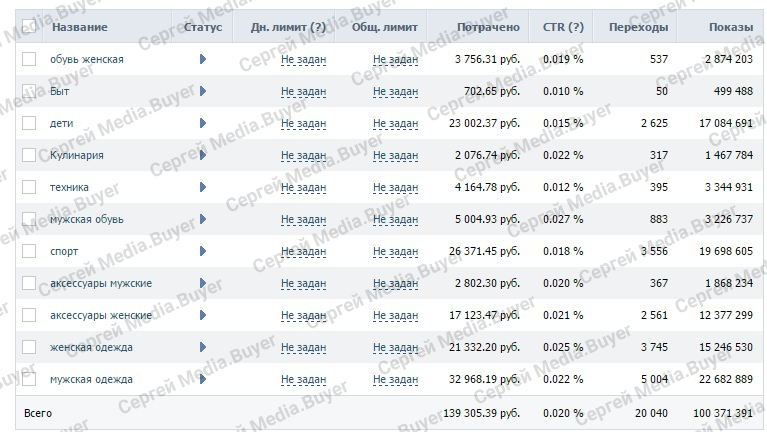Sort by CTR column header
This screenshot has width=767, height=432.
point(563,27)
